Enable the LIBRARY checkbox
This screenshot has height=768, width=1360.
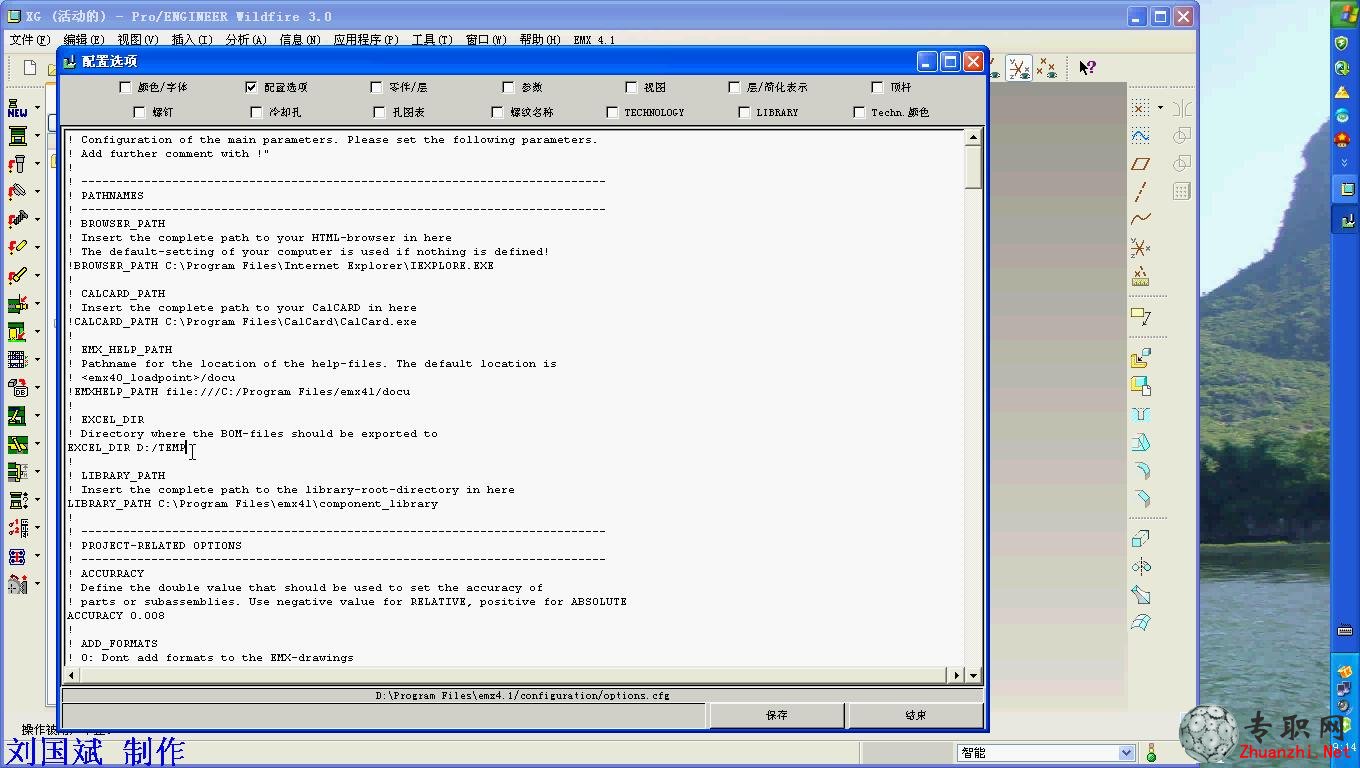[744, 112]
